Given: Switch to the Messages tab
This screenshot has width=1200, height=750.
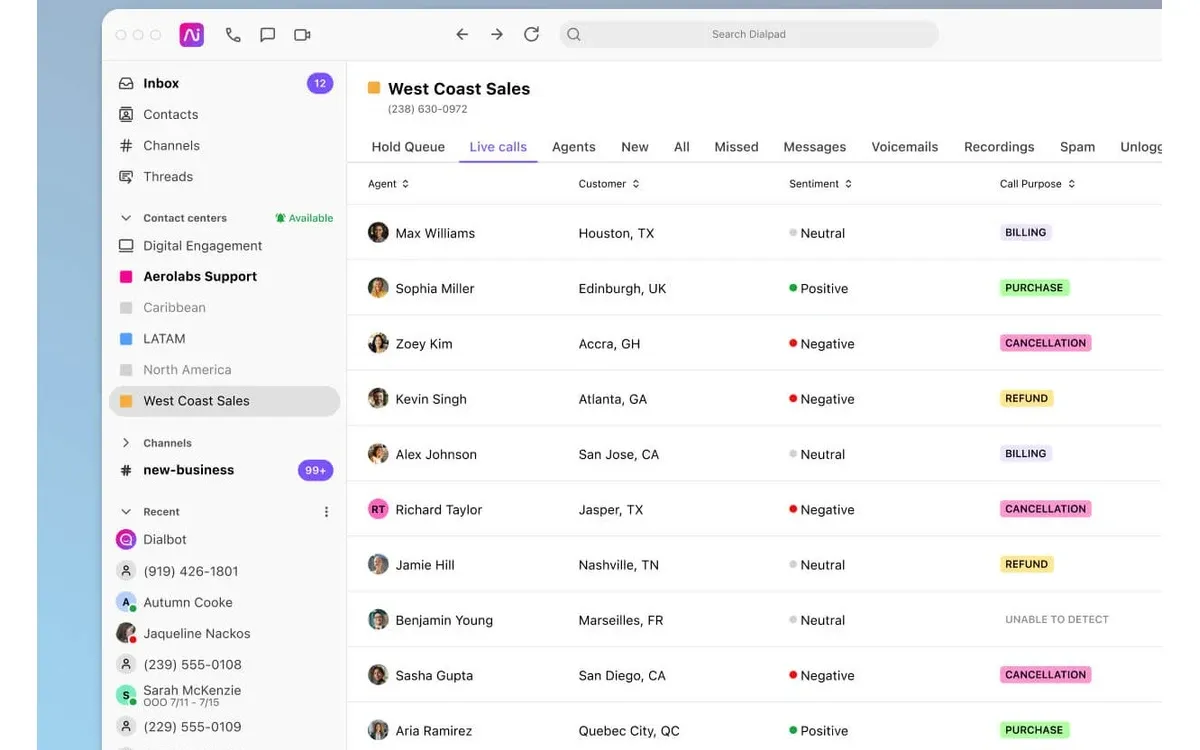Looking at the screenshot, I should pos(815,147).
